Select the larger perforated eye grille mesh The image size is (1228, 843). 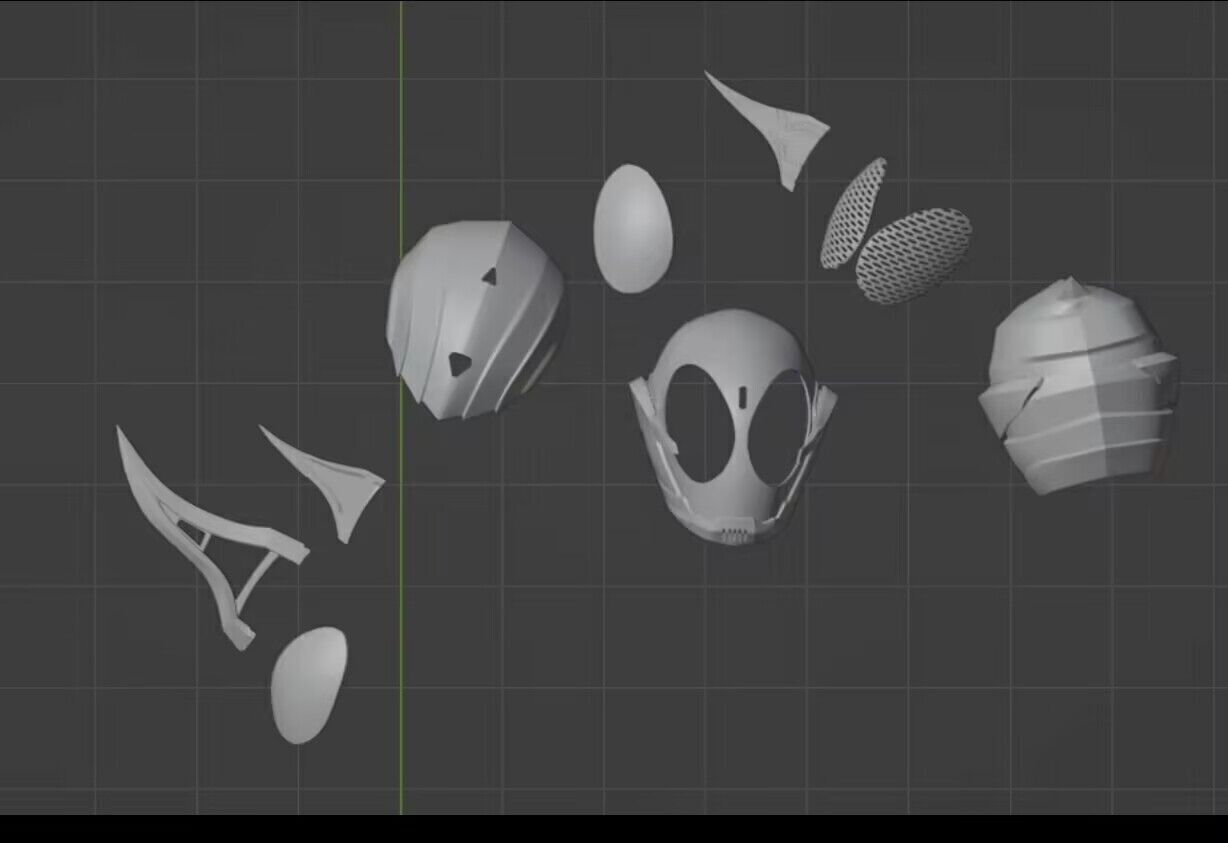coord(915,255)
